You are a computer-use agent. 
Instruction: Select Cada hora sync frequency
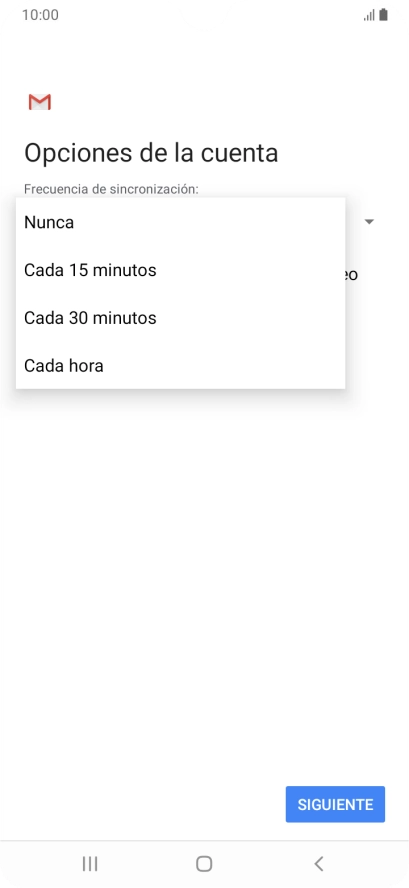[180, 365]
